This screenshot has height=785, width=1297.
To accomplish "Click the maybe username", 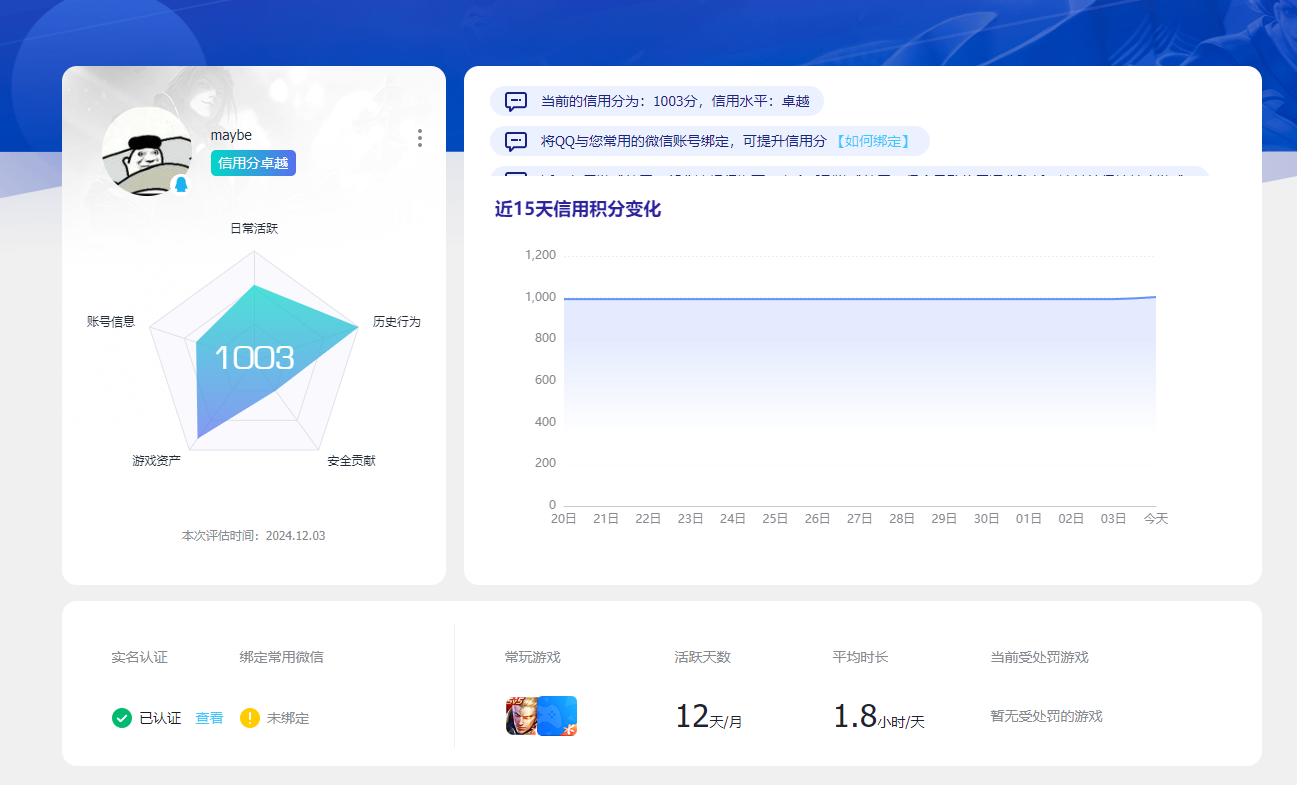I will [x=231, y=135].
